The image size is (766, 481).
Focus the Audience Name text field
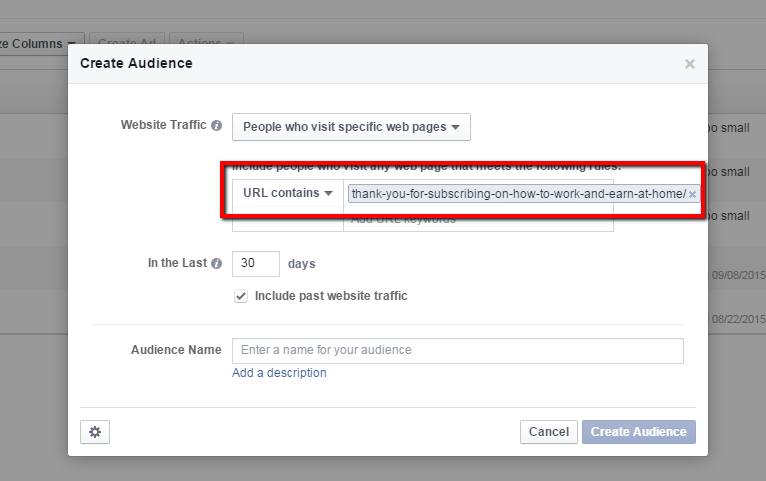(x=457, y=350)
